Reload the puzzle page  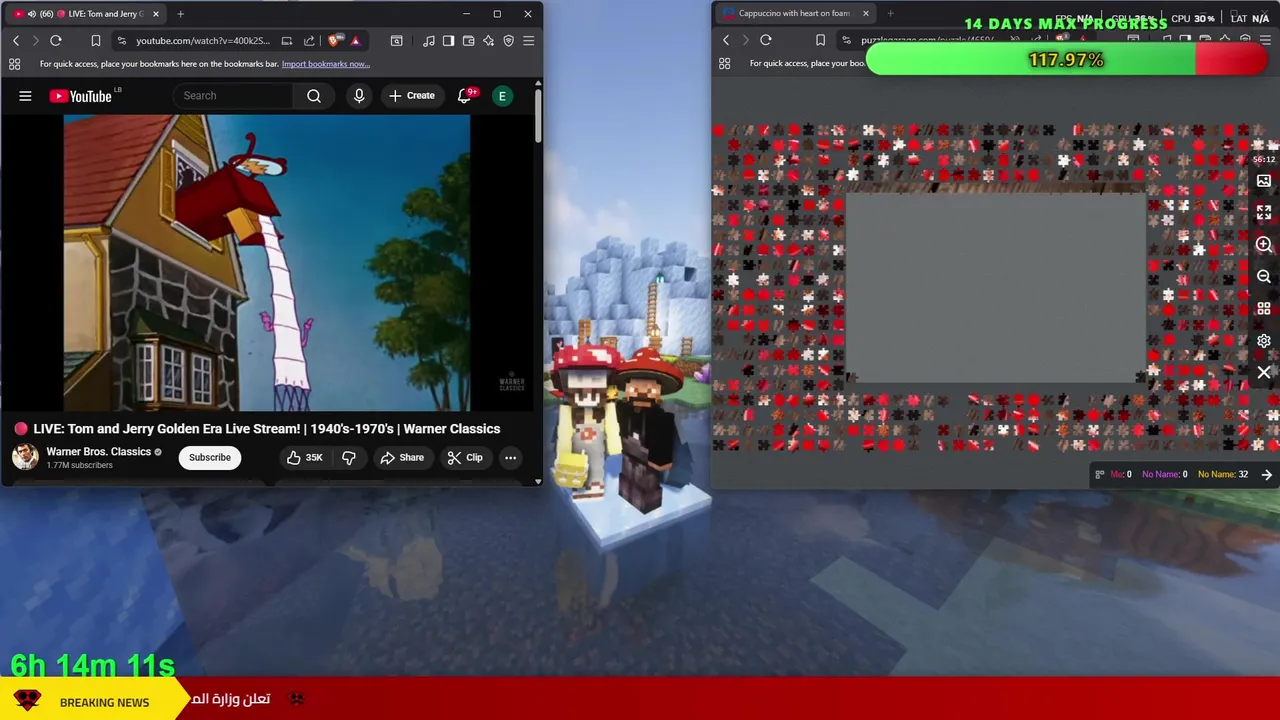[766, 40]
